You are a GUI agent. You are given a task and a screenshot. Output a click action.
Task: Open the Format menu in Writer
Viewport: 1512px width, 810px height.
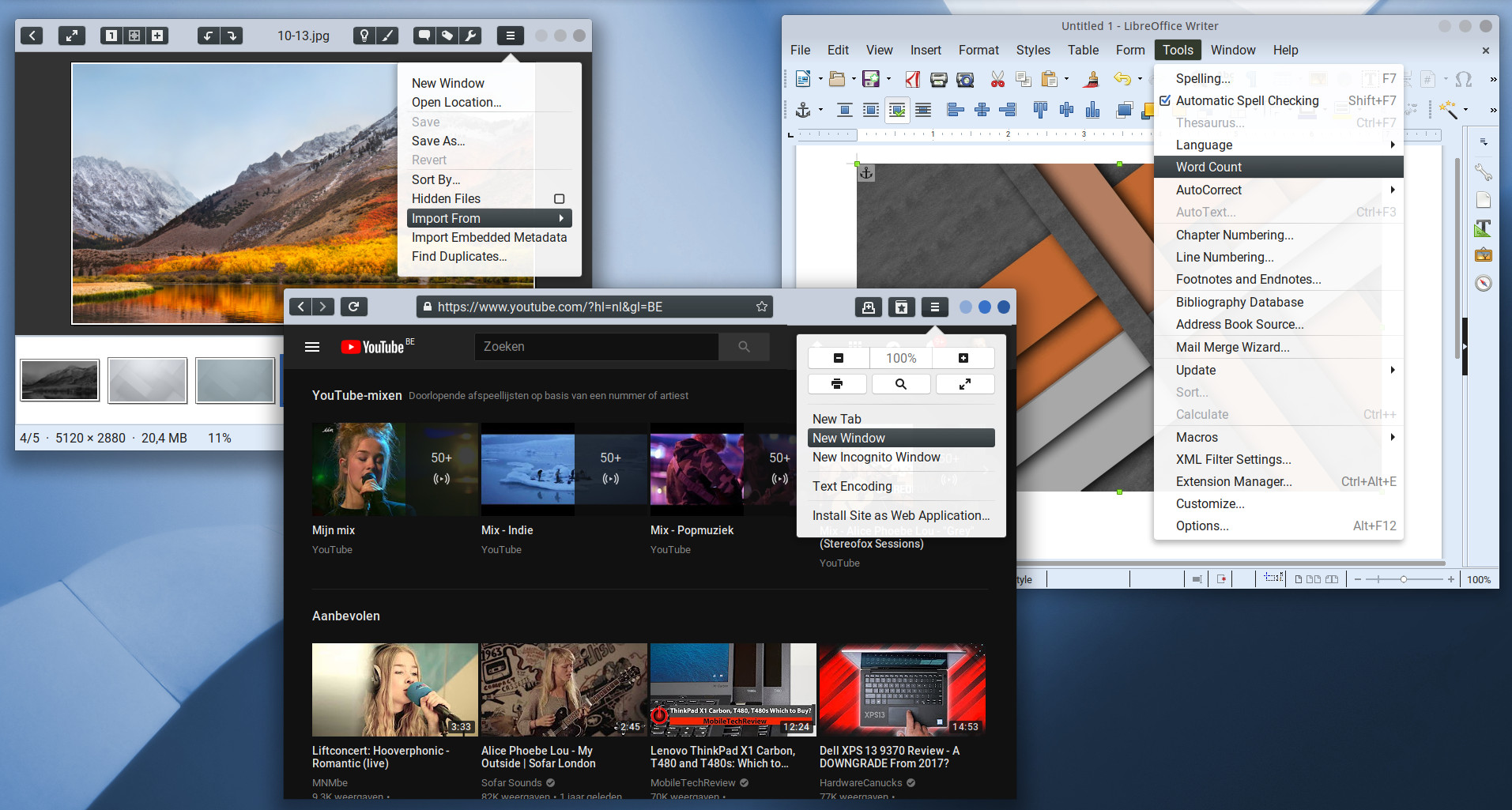978,50
